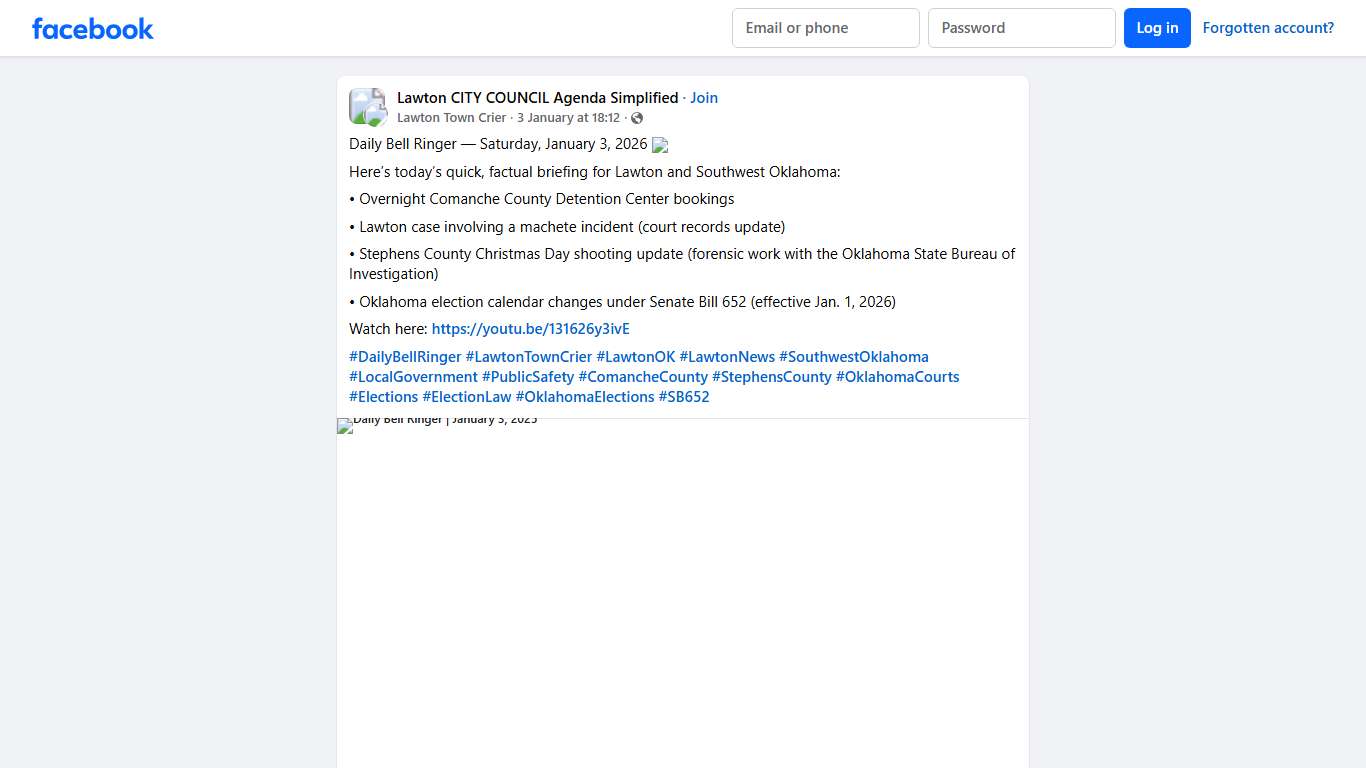Click the public globe privacy icon
The image size is (1366, 768).
(x=637, y=119)
